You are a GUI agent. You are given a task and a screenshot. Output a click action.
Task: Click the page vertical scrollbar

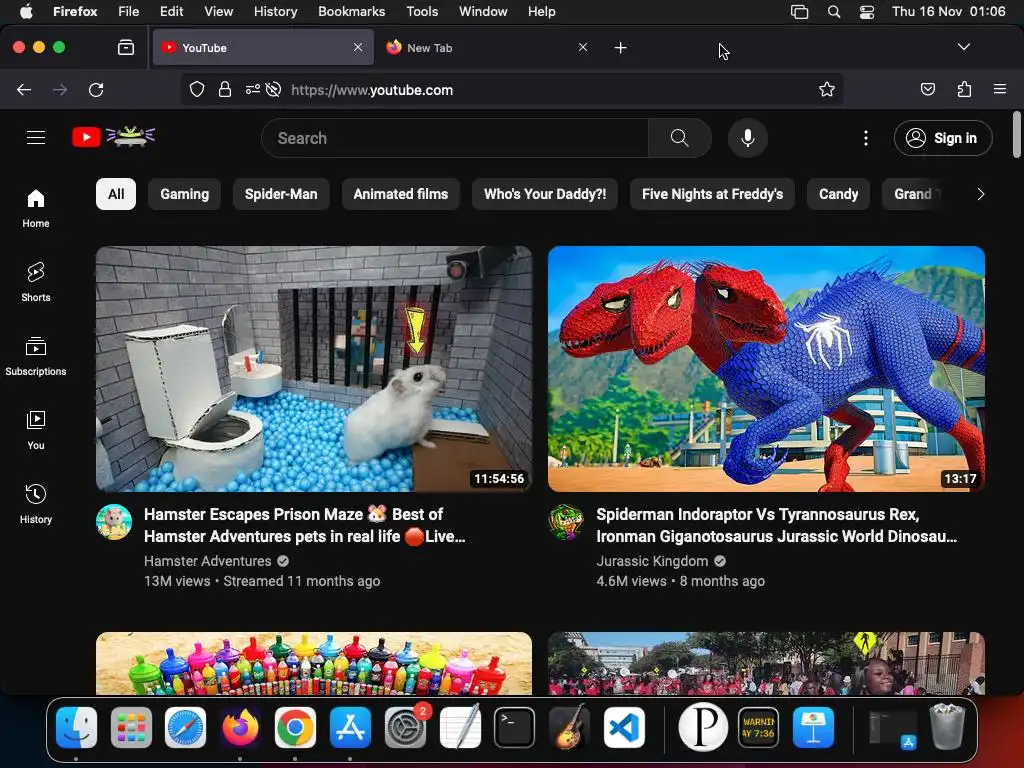(x=1016, y=135)
